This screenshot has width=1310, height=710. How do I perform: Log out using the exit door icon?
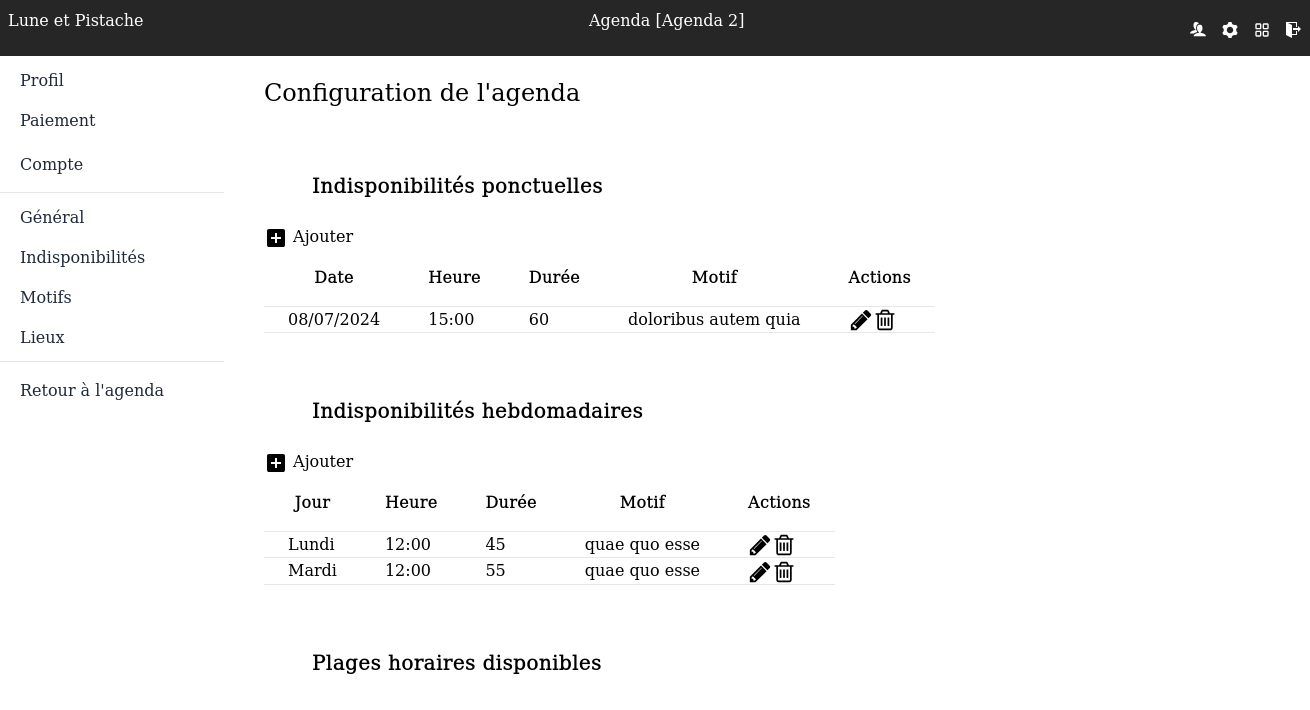click(x=1293, y=30)
